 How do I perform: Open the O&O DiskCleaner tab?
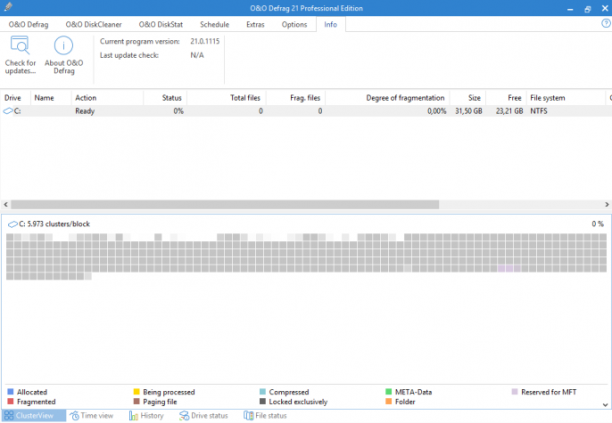[94, 25]
